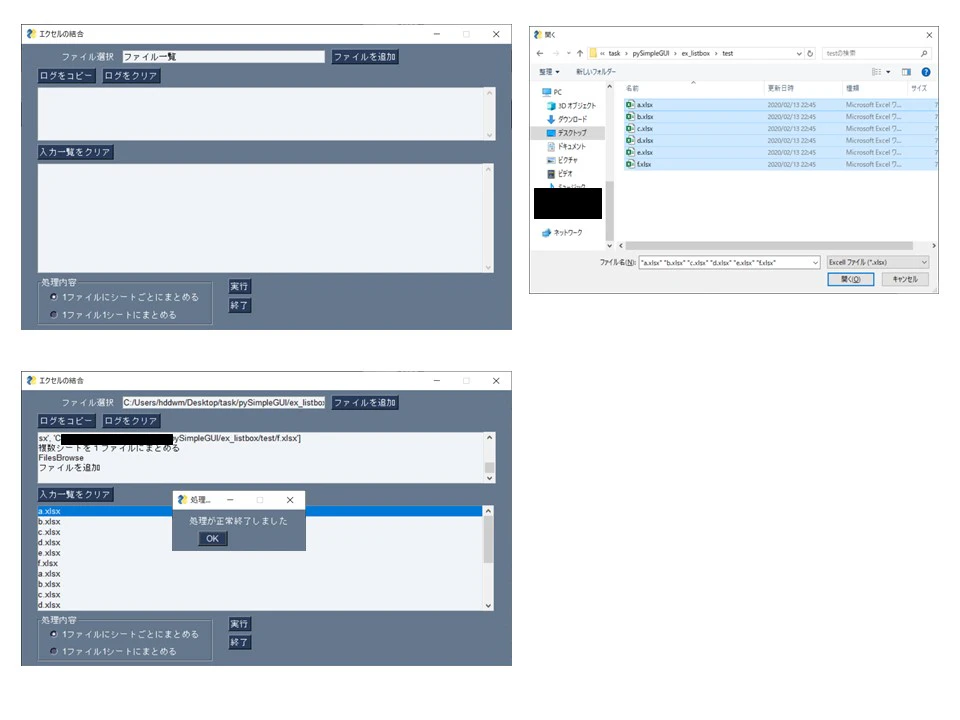The height and width of the screenshot is (720, 960).
Task: Toggle the preview pane icon in the file dialog
Action: point(906,72)
